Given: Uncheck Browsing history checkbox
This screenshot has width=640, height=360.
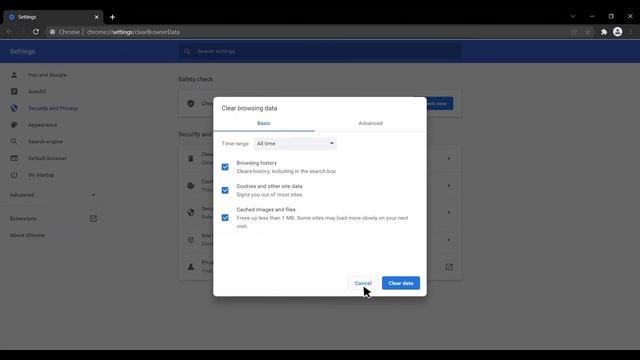Looking at the screenshot, I should (x=225, y=167).
